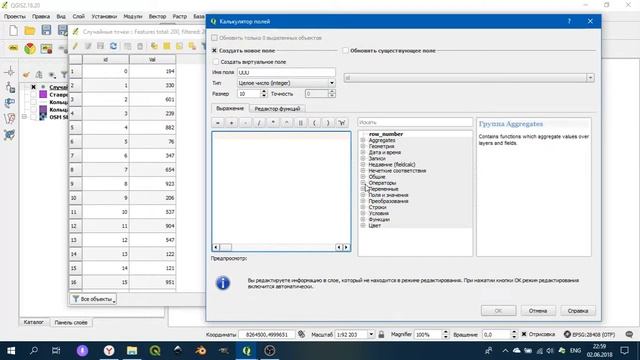Image resolution: width=640 pixels, height=360 pixels.
Task: Open the 'Вектор' menu
Action: [x=157, y=16]
